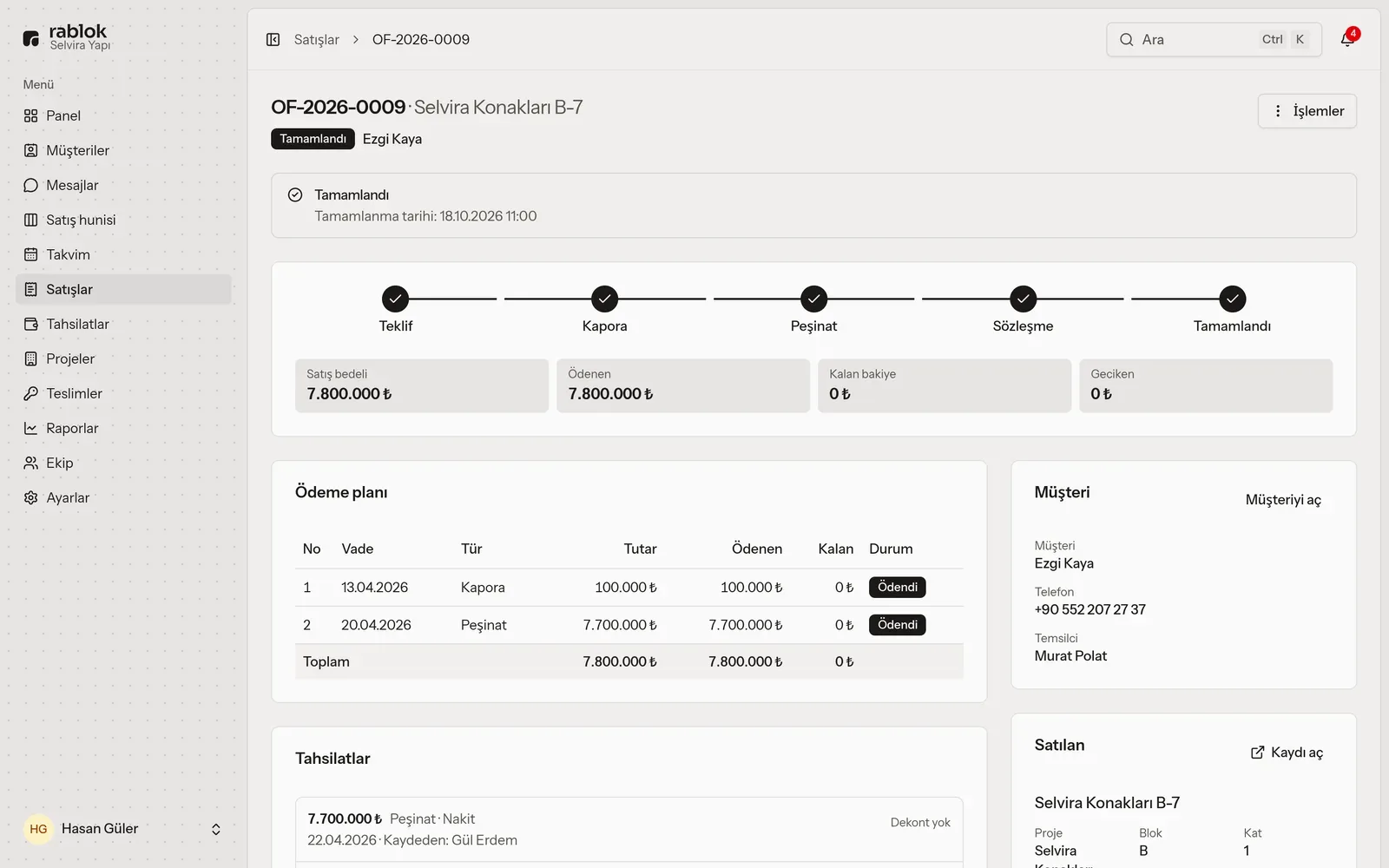Click the Sözleşme step checkmark
Image resolution: width=1389 pixels, height=868 pixels.
pyautogui.click(x=1023, y=299)
